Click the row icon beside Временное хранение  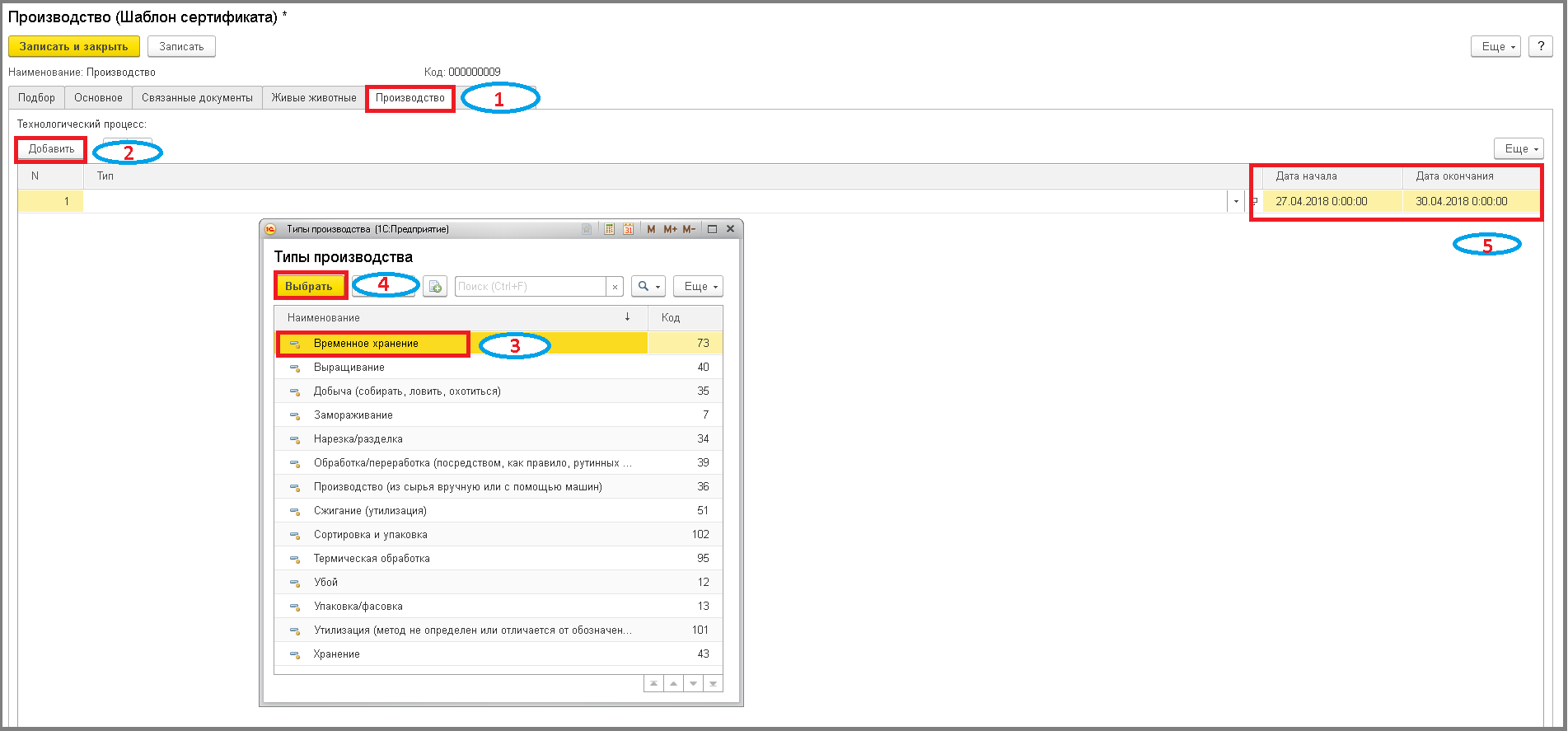tap(294, 344)
